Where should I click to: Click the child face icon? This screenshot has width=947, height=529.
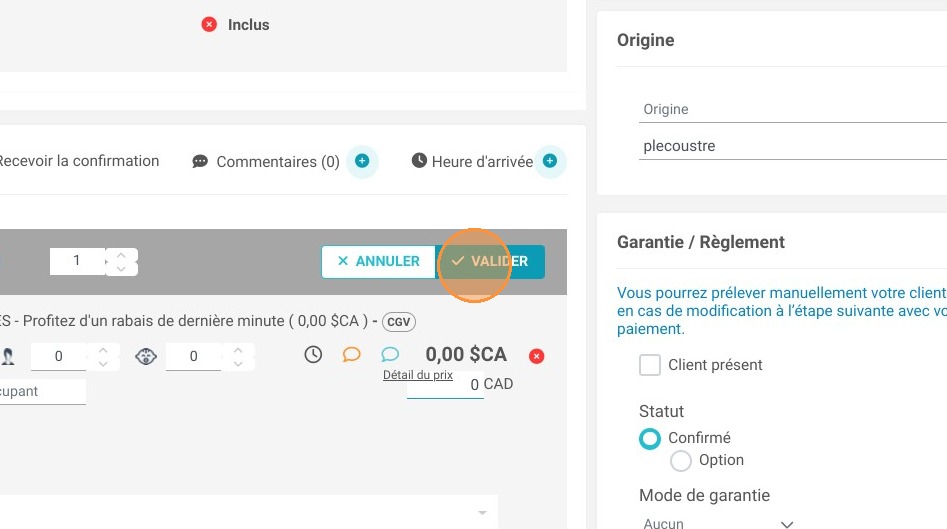pyautogui.click(x=146, y=356)
